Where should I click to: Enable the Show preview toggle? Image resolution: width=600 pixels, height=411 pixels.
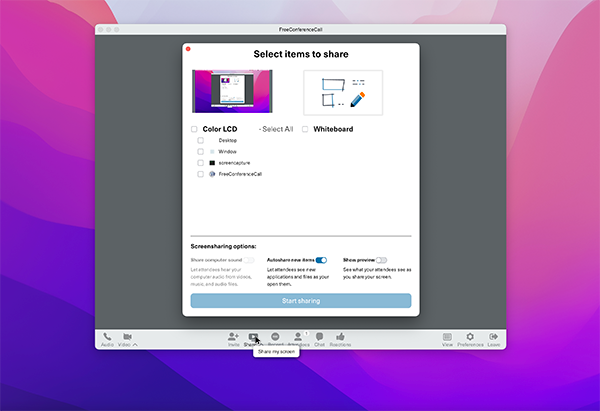380,260
